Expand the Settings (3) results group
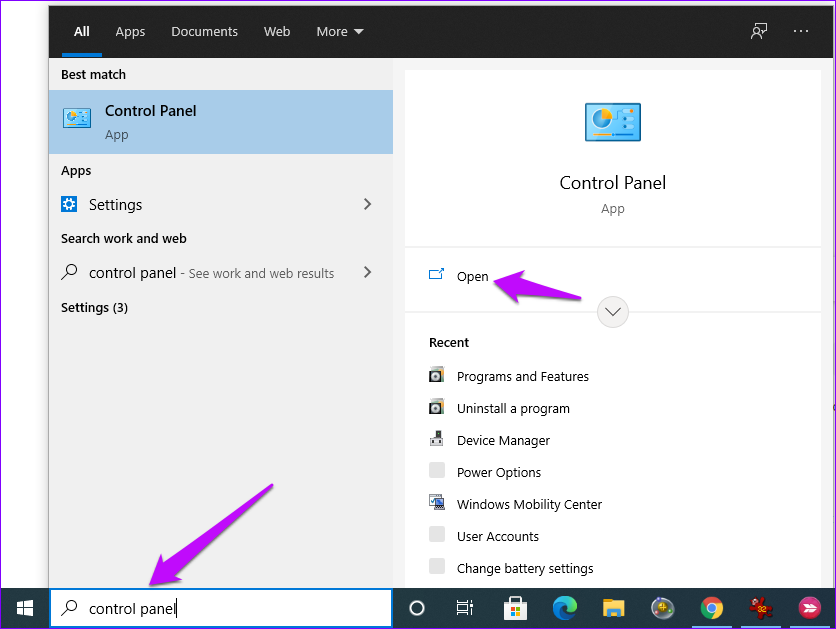The width and height of the screenshot is (836, 629). 94,308
